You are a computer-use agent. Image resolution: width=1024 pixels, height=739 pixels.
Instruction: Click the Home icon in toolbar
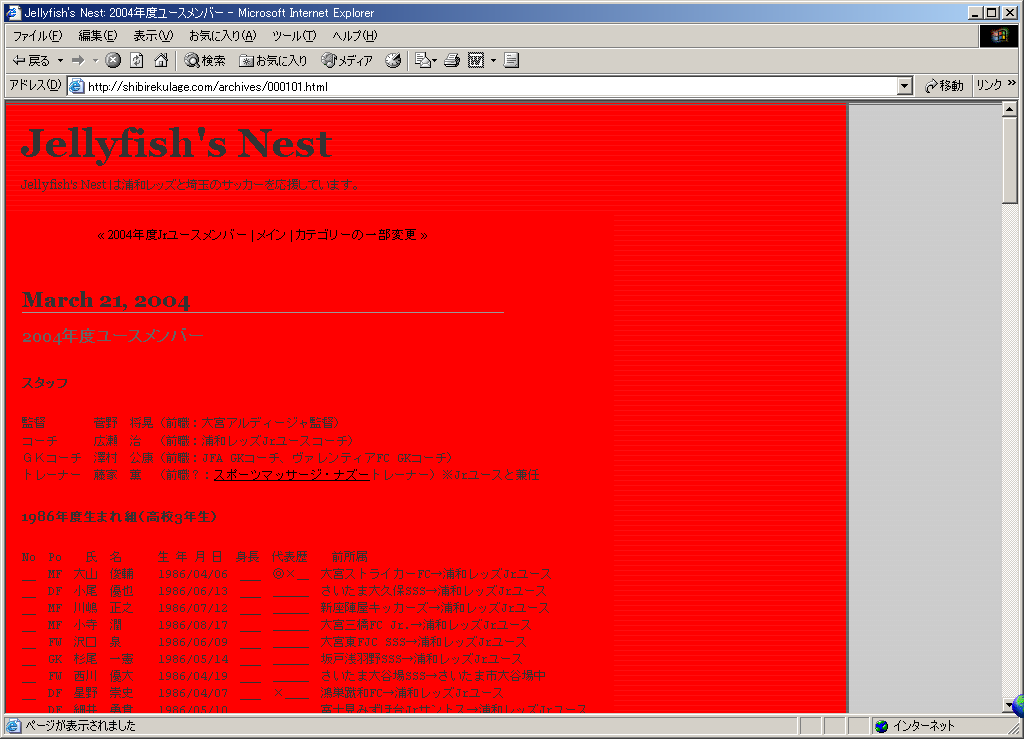(x=161, y=61)
